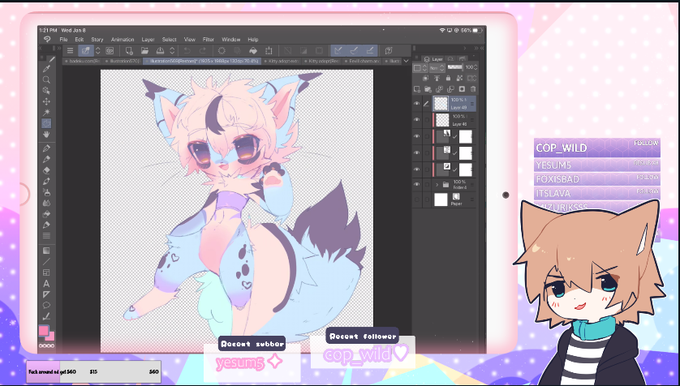This screenshot has width=680, height=386.
Task: Select the Gradient tool
Action: tap(46, 251)
